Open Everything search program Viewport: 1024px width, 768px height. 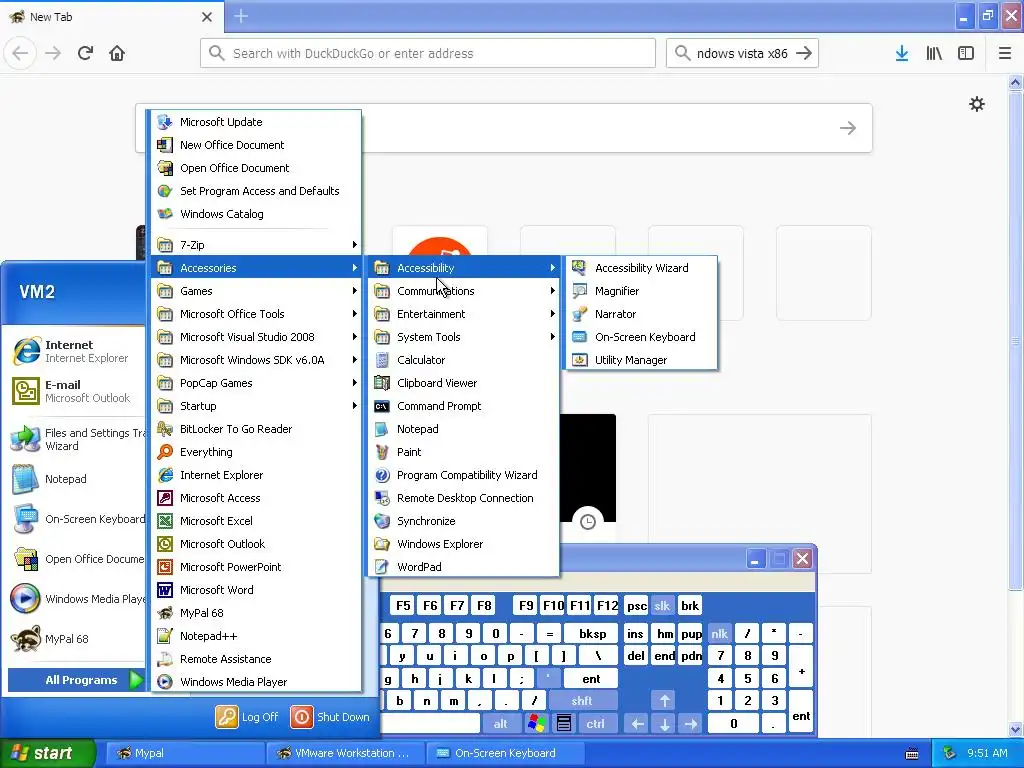(x=256, y=452)
